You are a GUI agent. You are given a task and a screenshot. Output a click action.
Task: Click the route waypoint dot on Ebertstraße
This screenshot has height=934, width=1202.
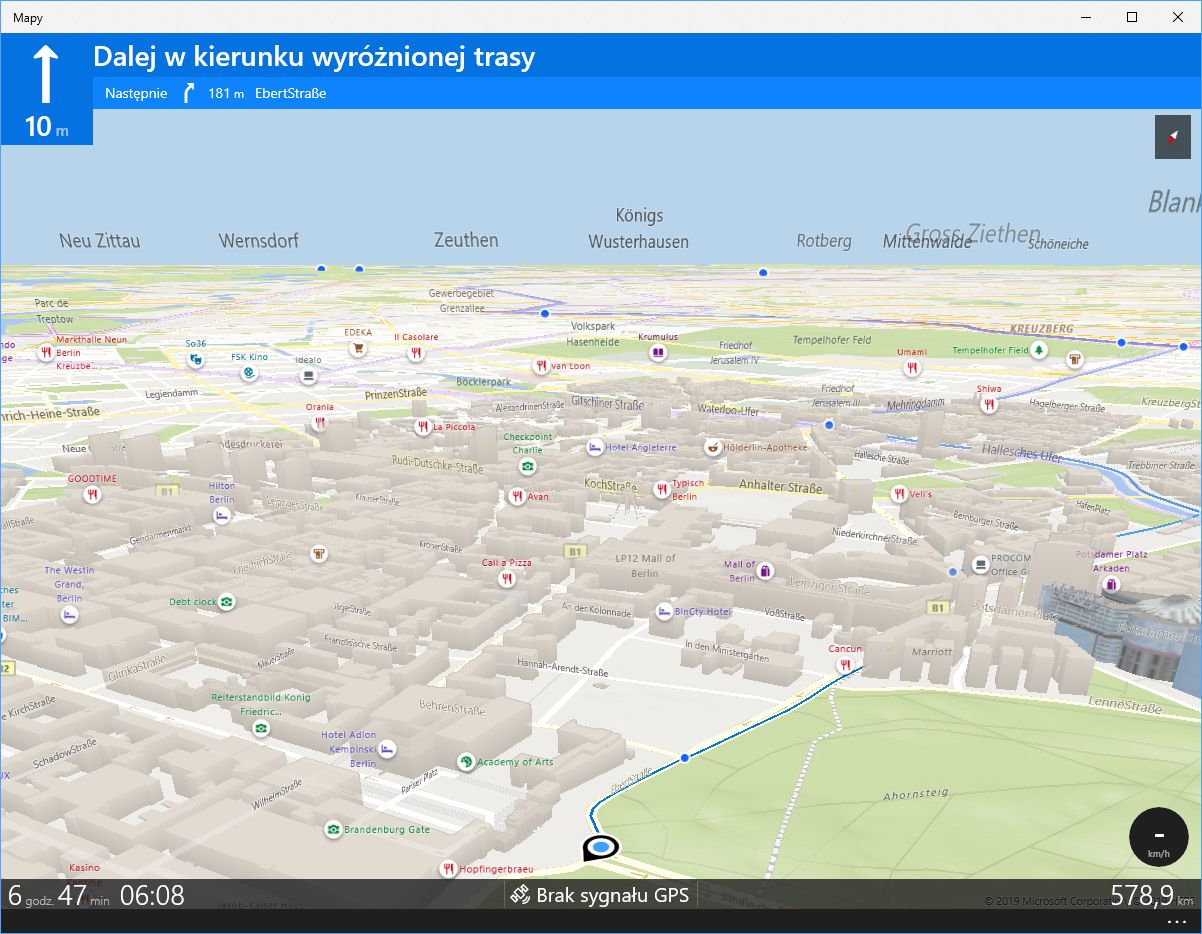click(685, 758)
